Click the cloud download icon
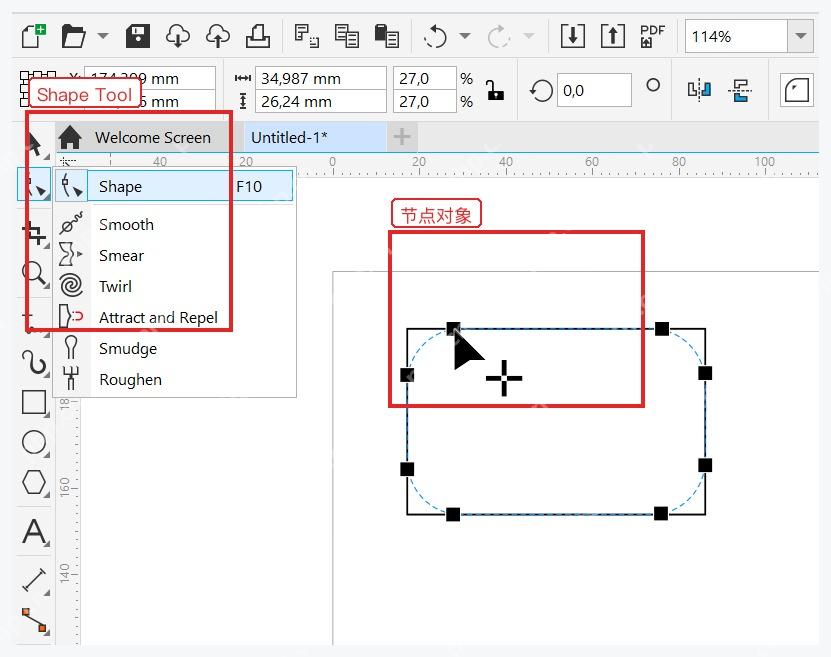The height and width of the screenshot is (657, 831). click(178, 36)
